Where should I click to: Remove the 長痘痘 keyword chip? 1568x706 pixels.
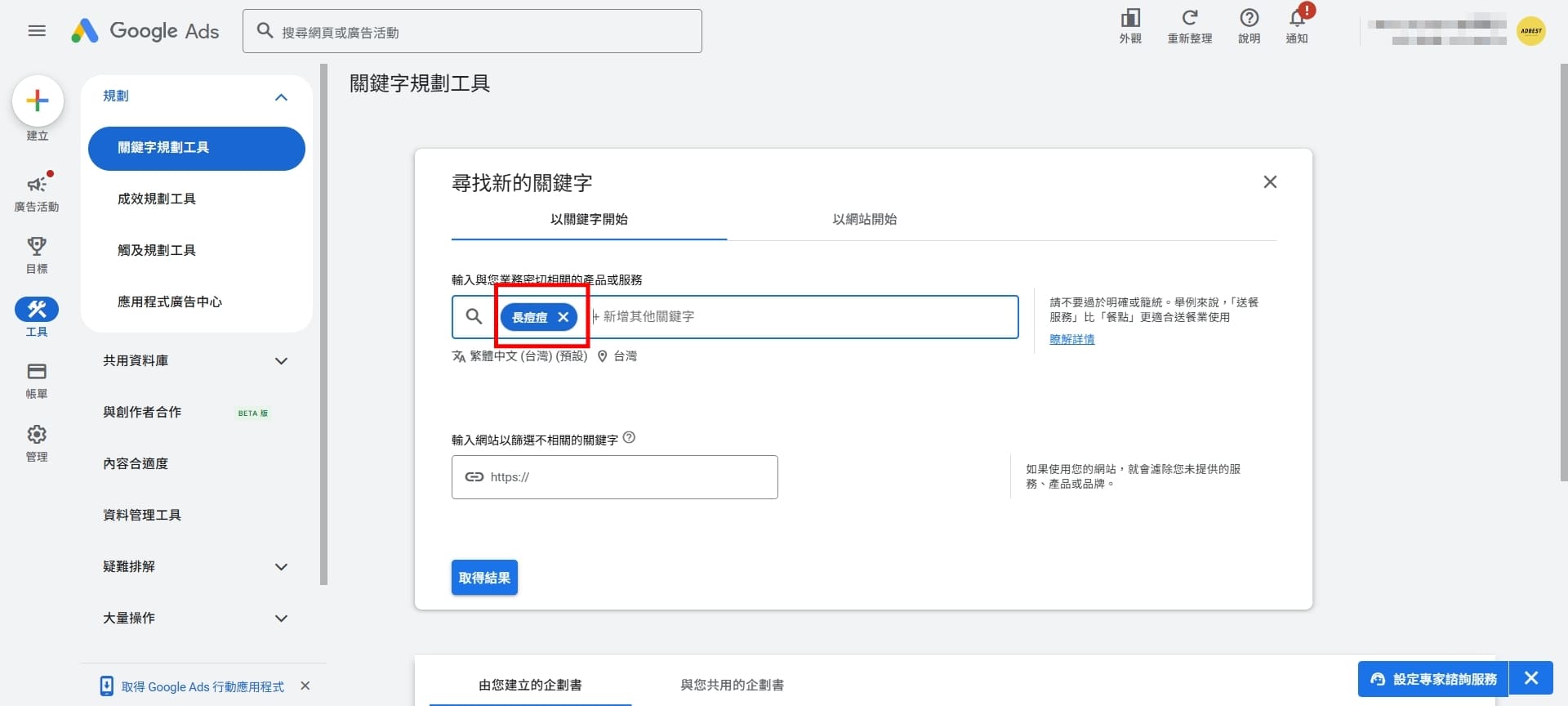point(563,317)
